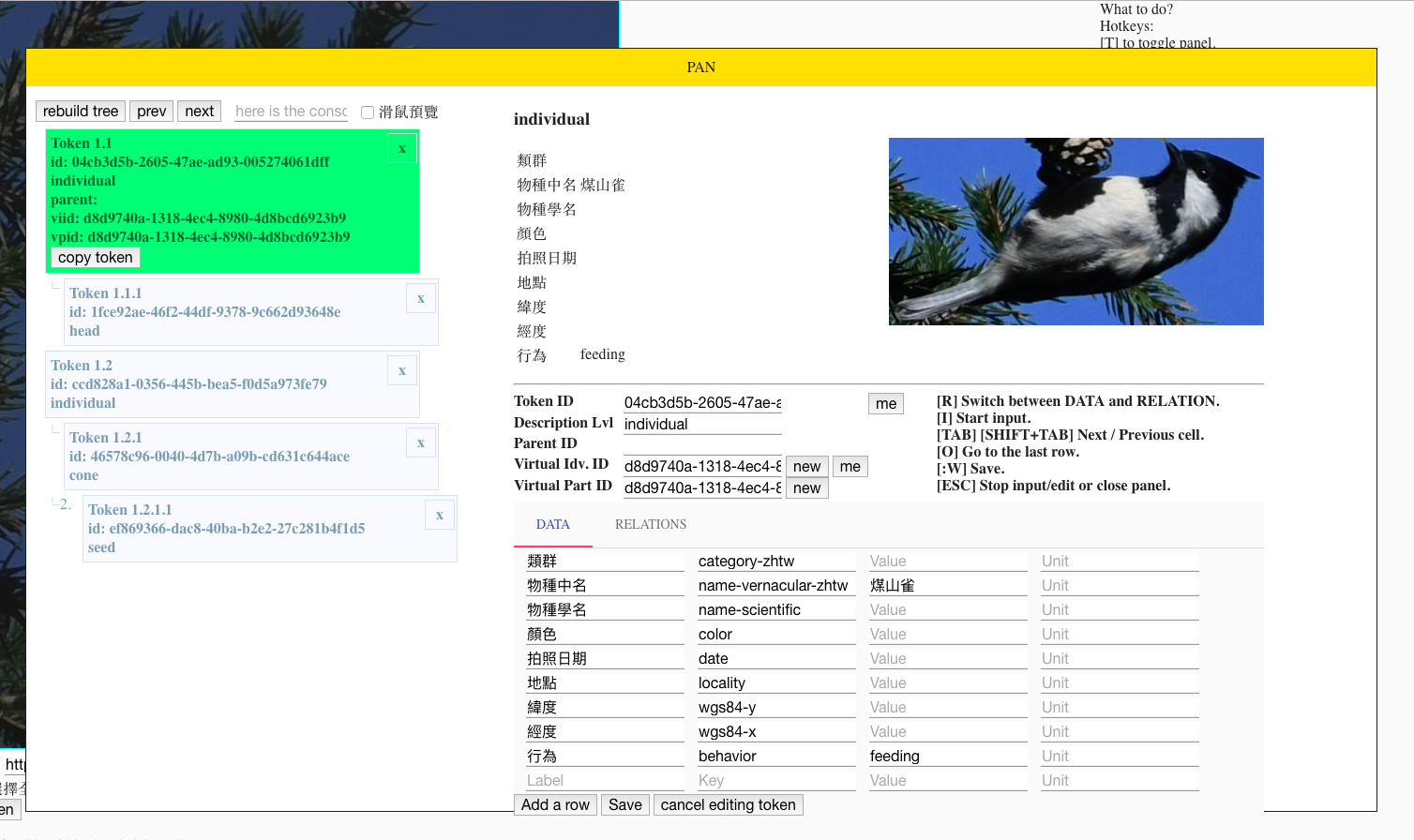Screen dimensions: 1414x840
Task: Switch to the RELATIONS tab
Action: click(x=651, y=524)
